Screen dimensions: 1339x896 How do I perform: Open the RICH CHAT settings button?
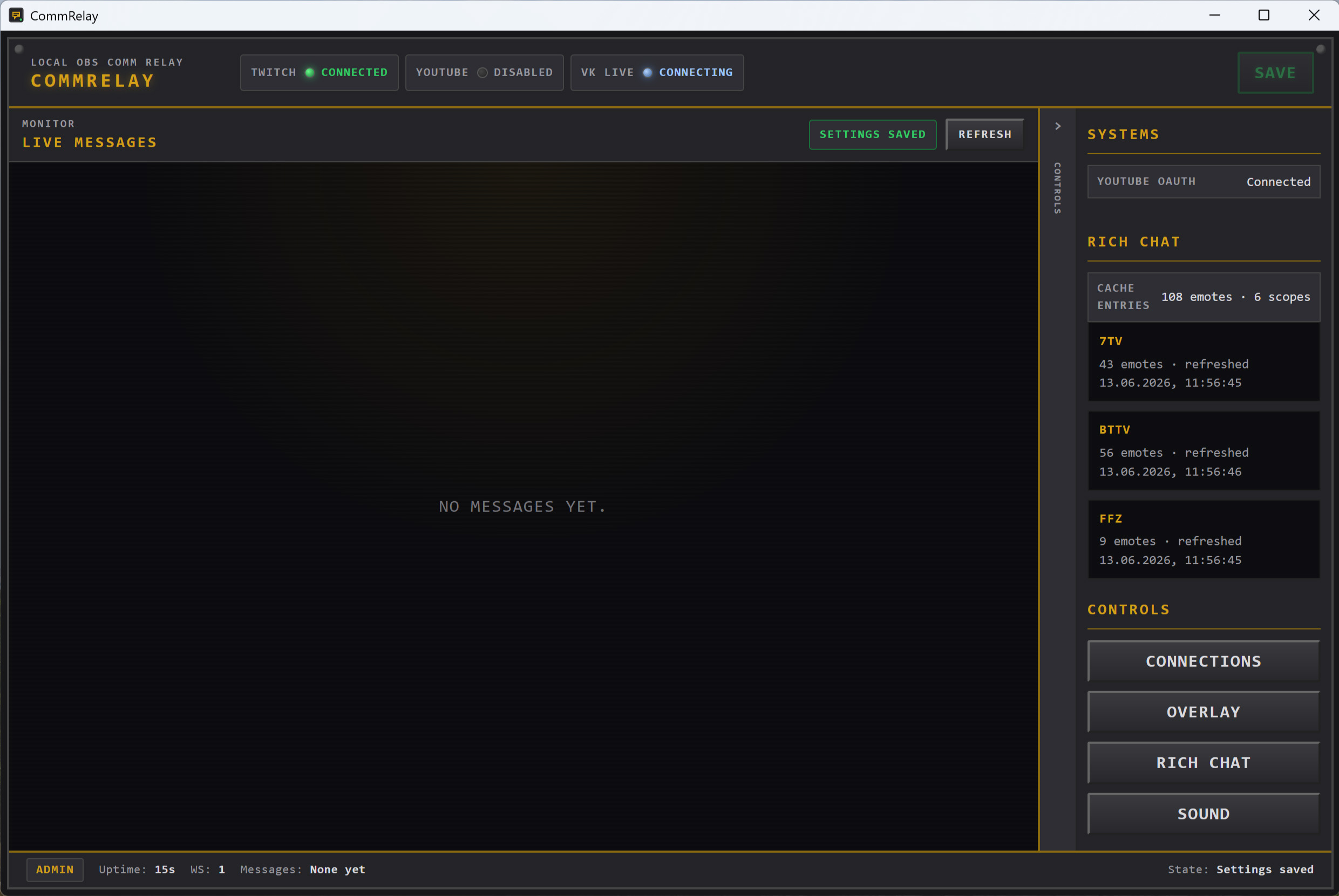point(1204,763)
